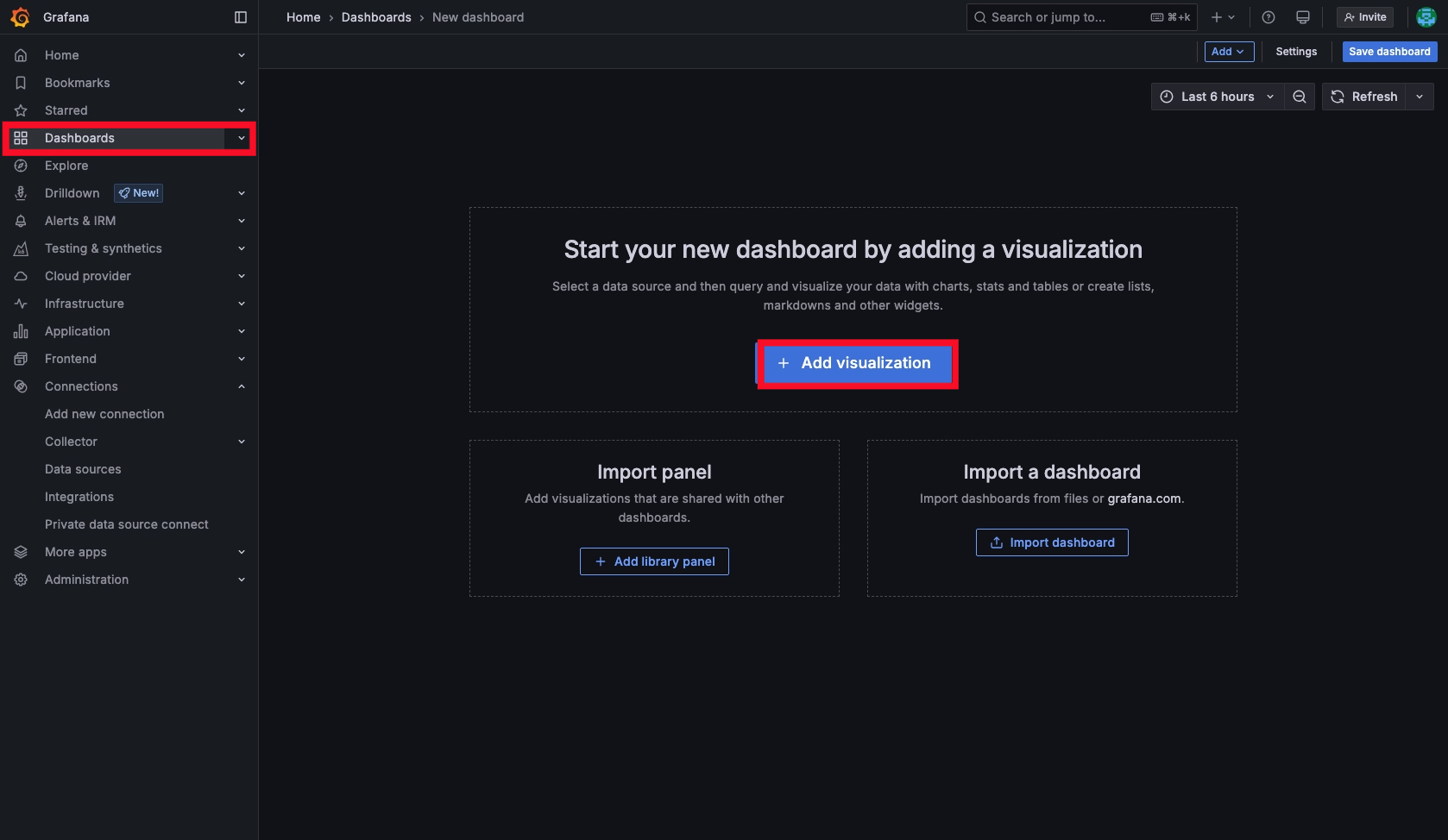Click the Import dashboard button

1052,542
